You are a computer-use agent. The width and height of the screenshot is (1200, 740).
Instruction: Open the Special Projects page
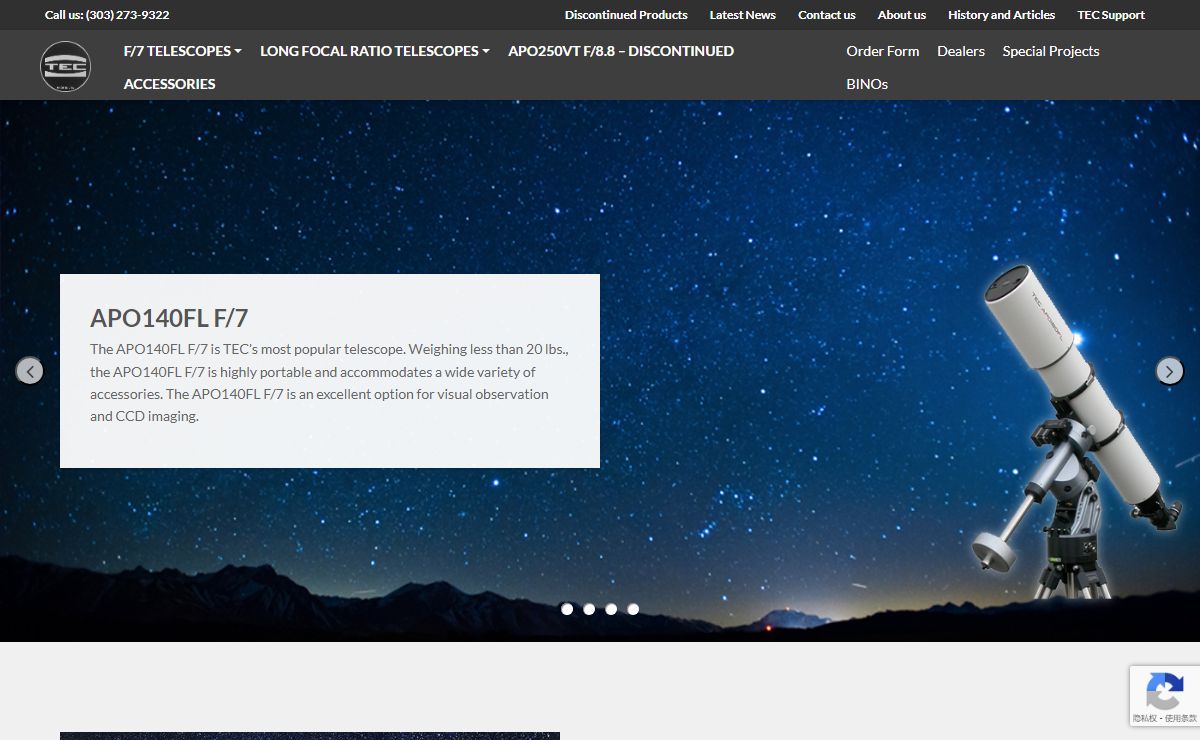point(1051,51)
